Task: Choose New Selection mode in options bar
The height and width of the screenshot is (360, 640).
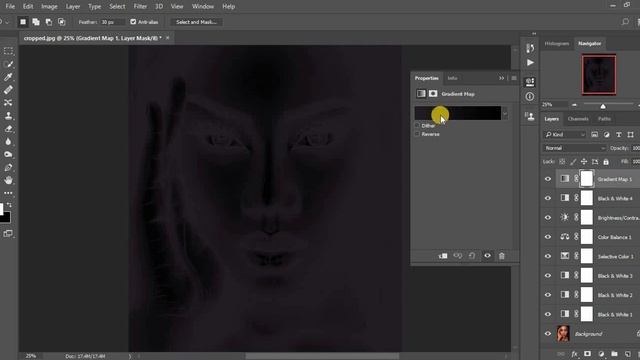Action: click(x=23, y=22)
